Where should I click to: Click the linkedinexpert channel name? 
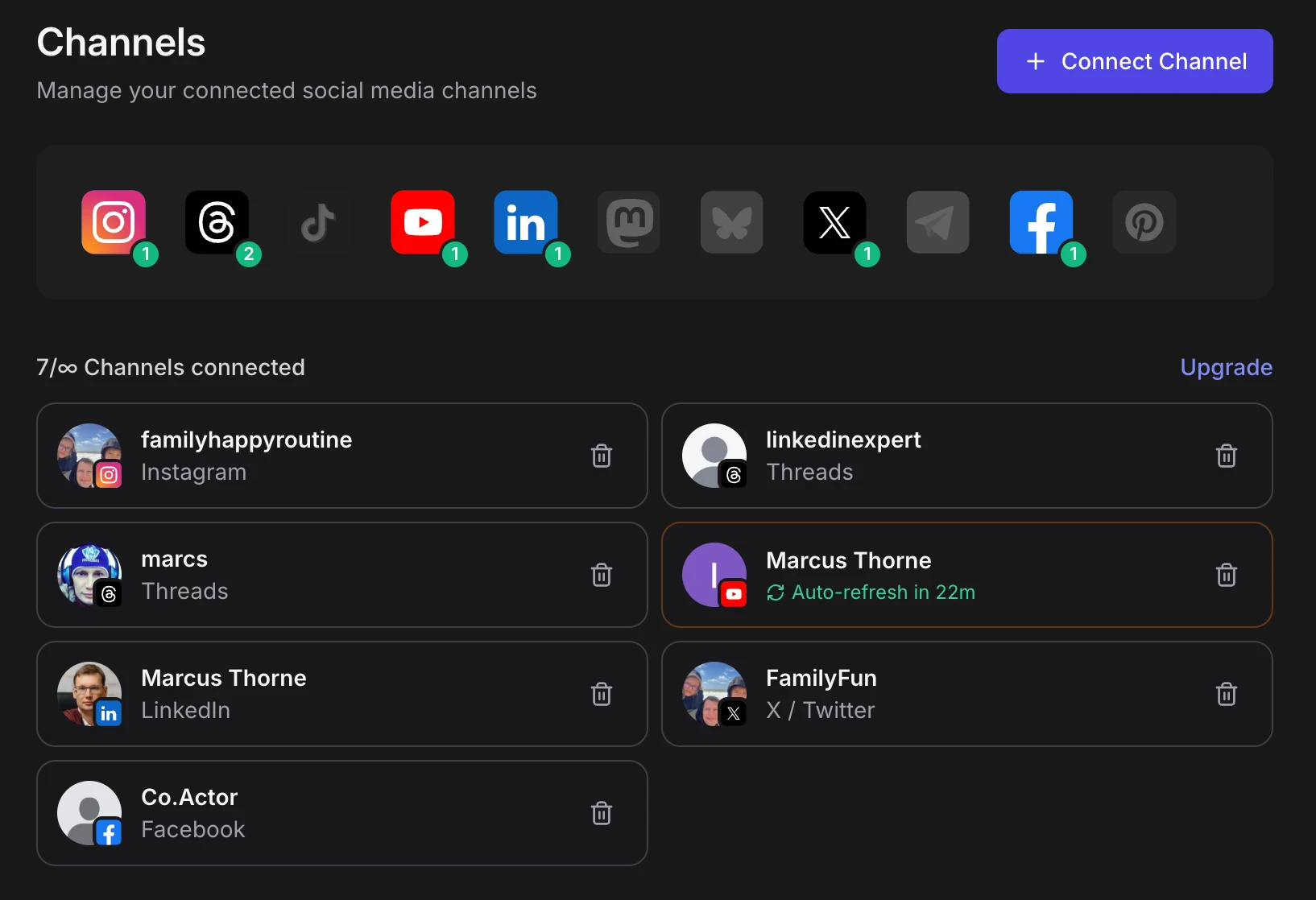pyautogui.click(x=843, y=440)
